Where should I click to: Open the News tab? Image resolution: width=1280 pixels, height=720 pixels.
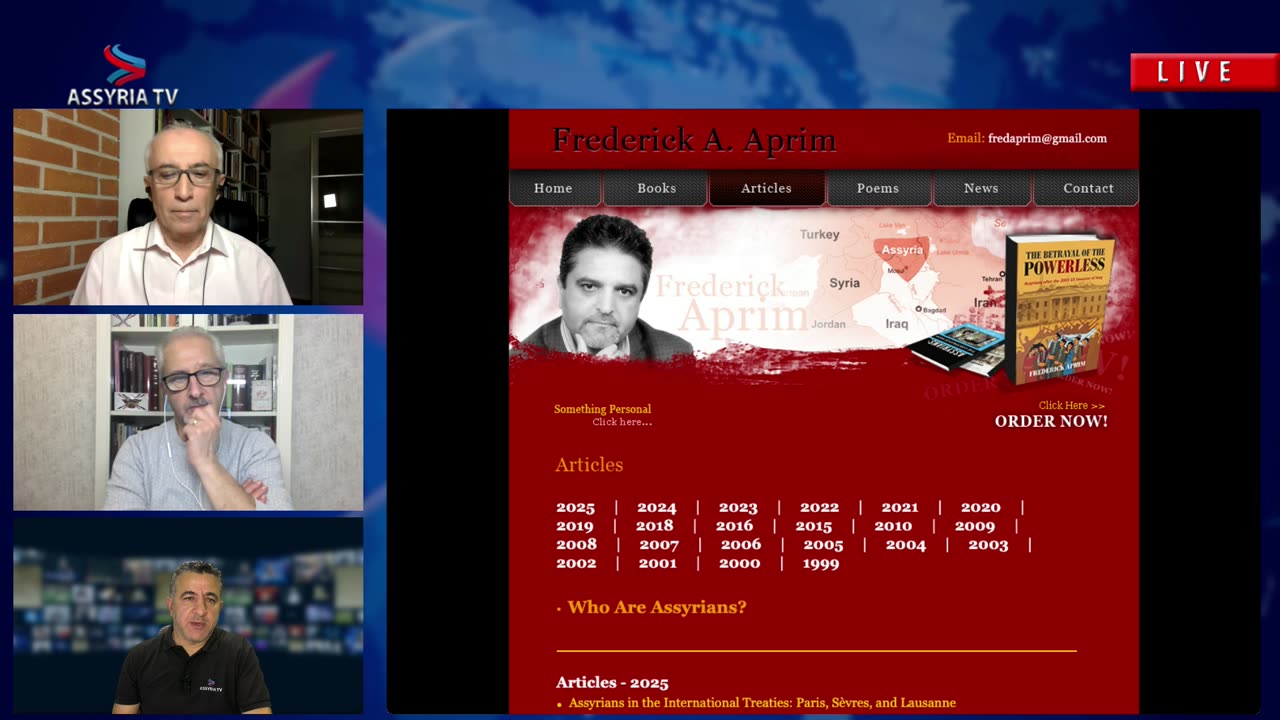pyautogui.click(x=981, y=188)
